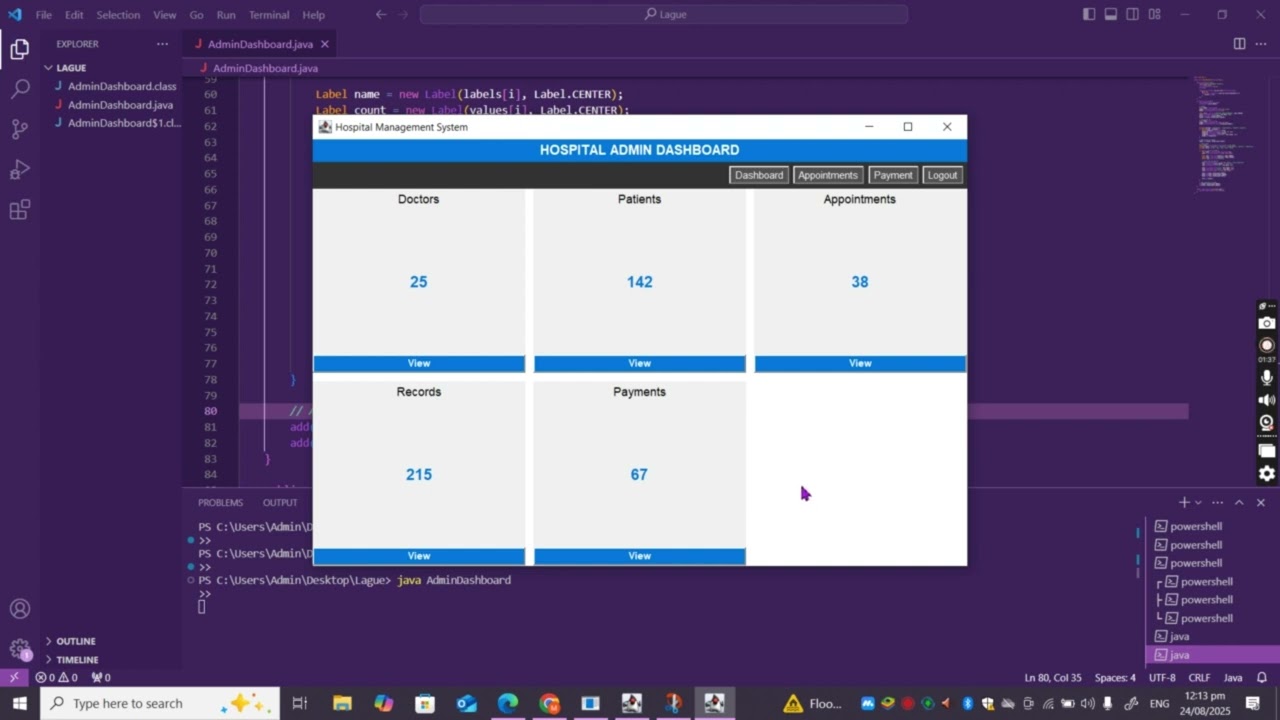The image size is (1280, 720).
Task: Close the AdminDashboard.java editor tab
Action: coord(325,44)
